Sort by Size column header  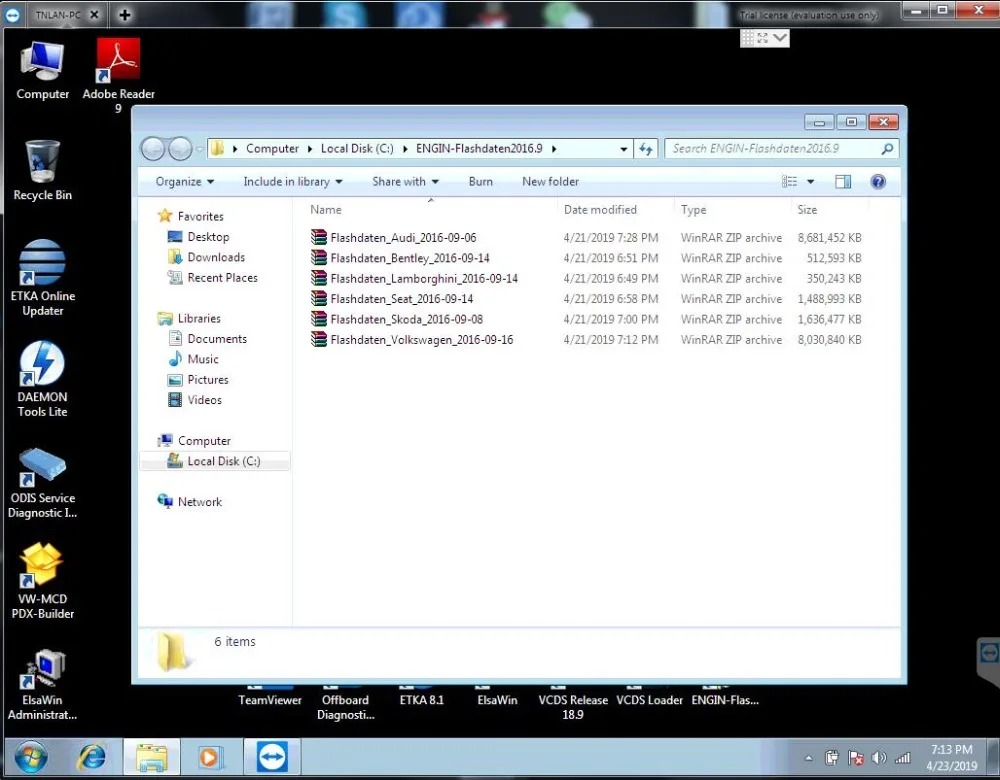point(807,210)
